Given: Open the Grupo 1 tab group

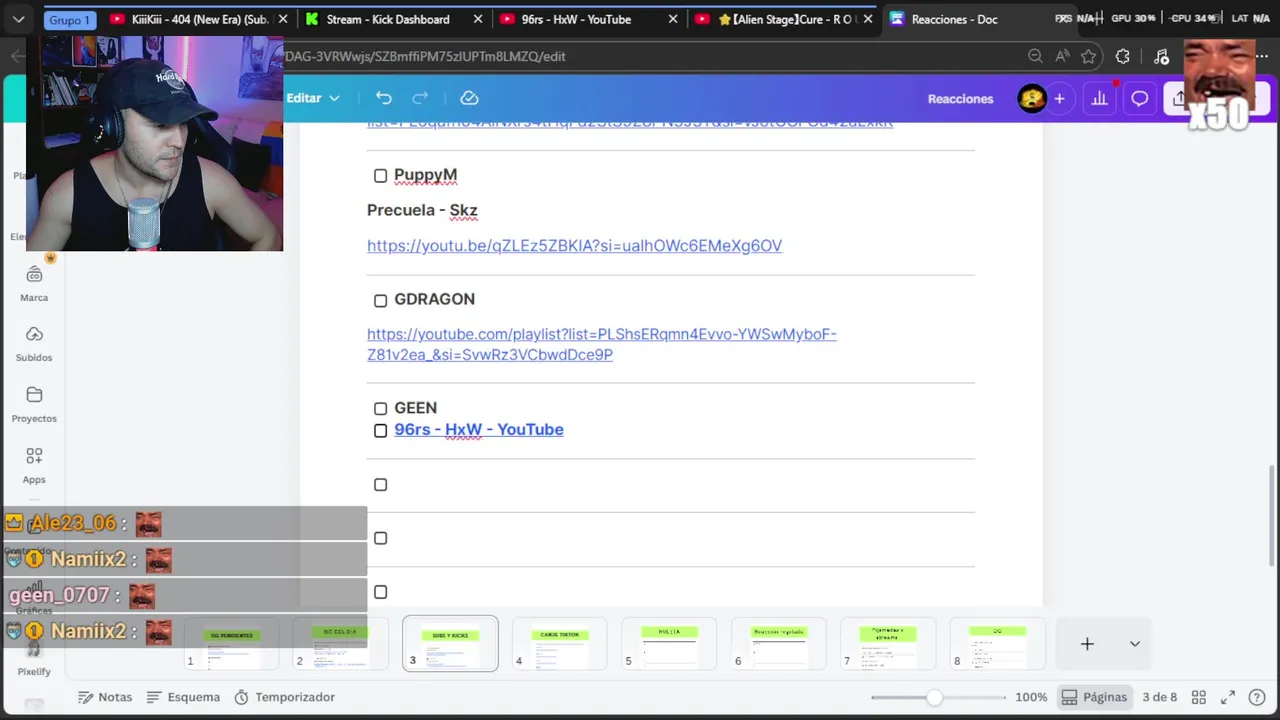Looking at the screenshot, I should (x=69, y=20).
